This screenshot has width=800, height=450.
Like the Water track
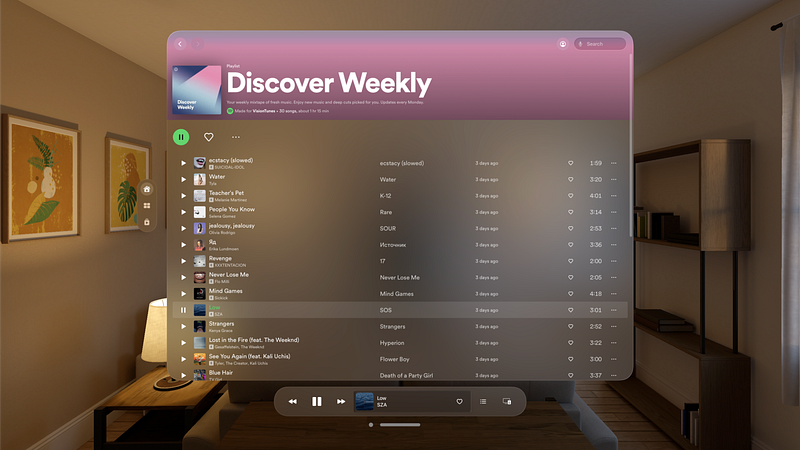(x=570, y=180)
